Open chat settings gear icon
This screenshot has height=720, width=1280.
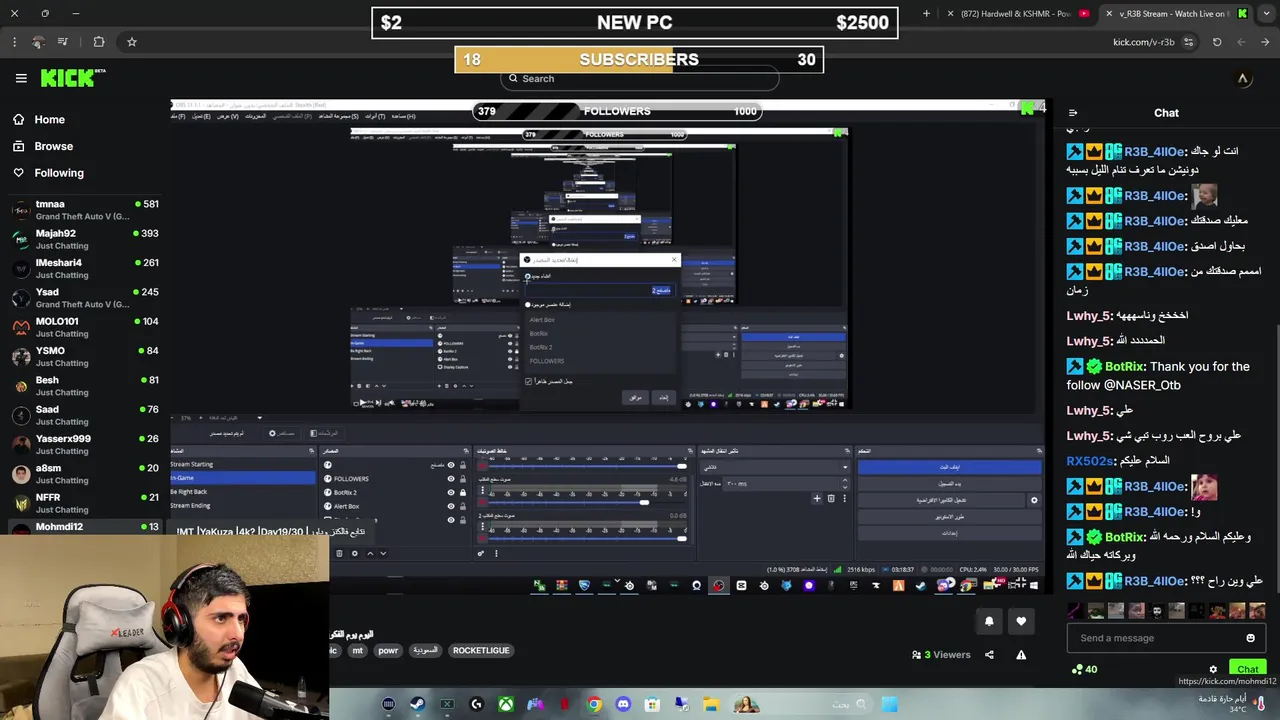coord(1213,669)
